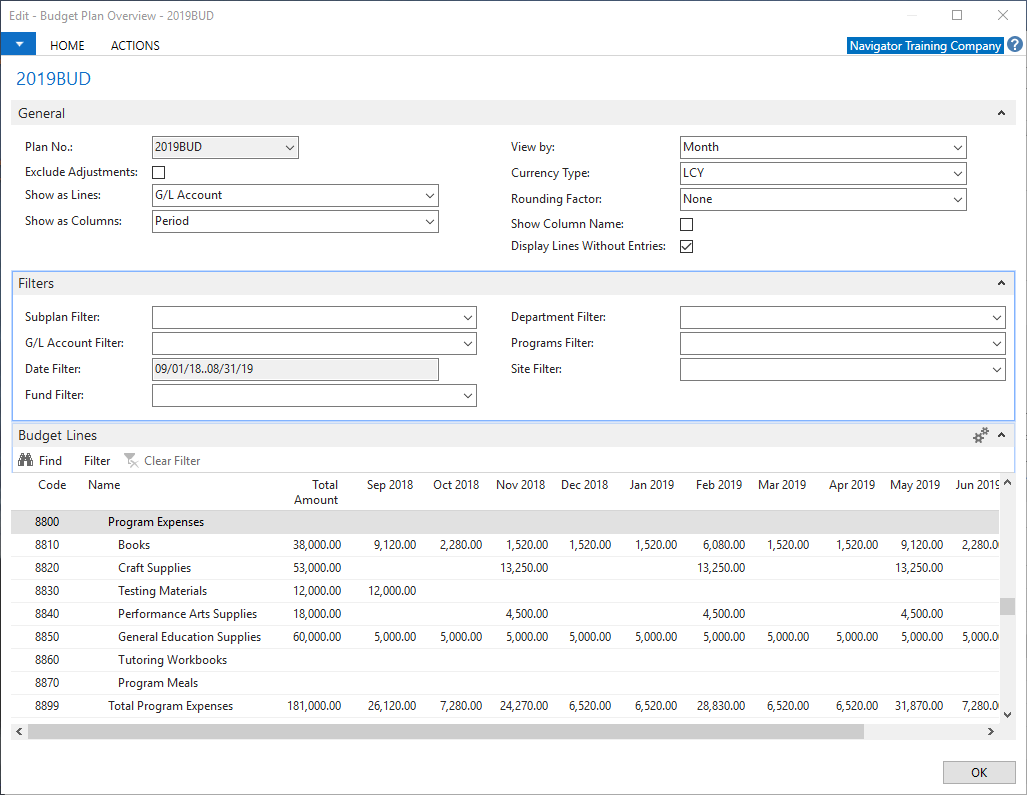The height and width of the screenshot is (795, 1027).
Task: Click the Find binoculars icon
Action: tap(26, 461)
